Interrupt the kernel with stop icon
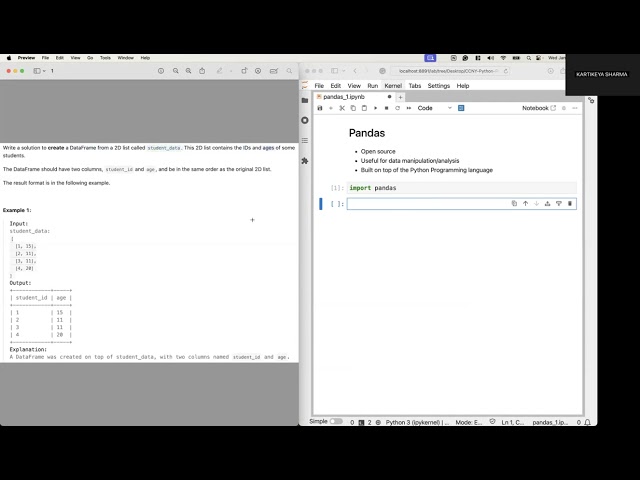 pyautogui.click(x=387, y=108)
